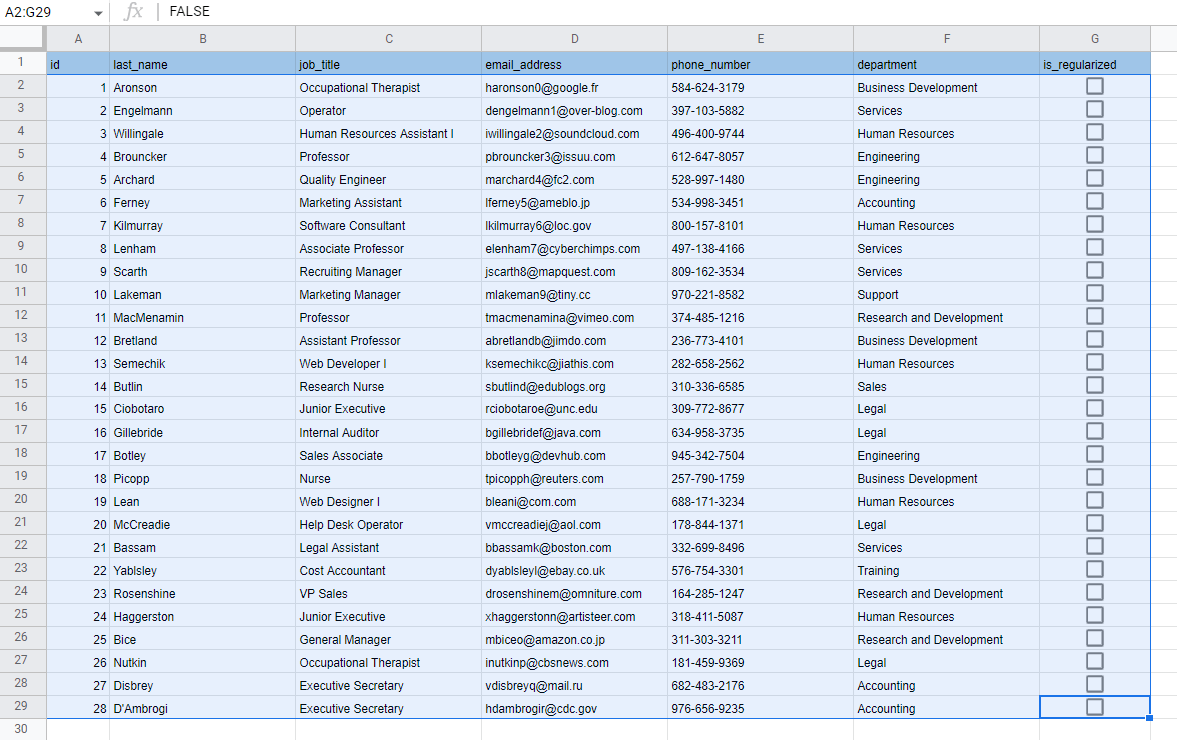The image size is (1177, 740).
Task: Click the select-all corner button
Action: click(x=22, y=38)
